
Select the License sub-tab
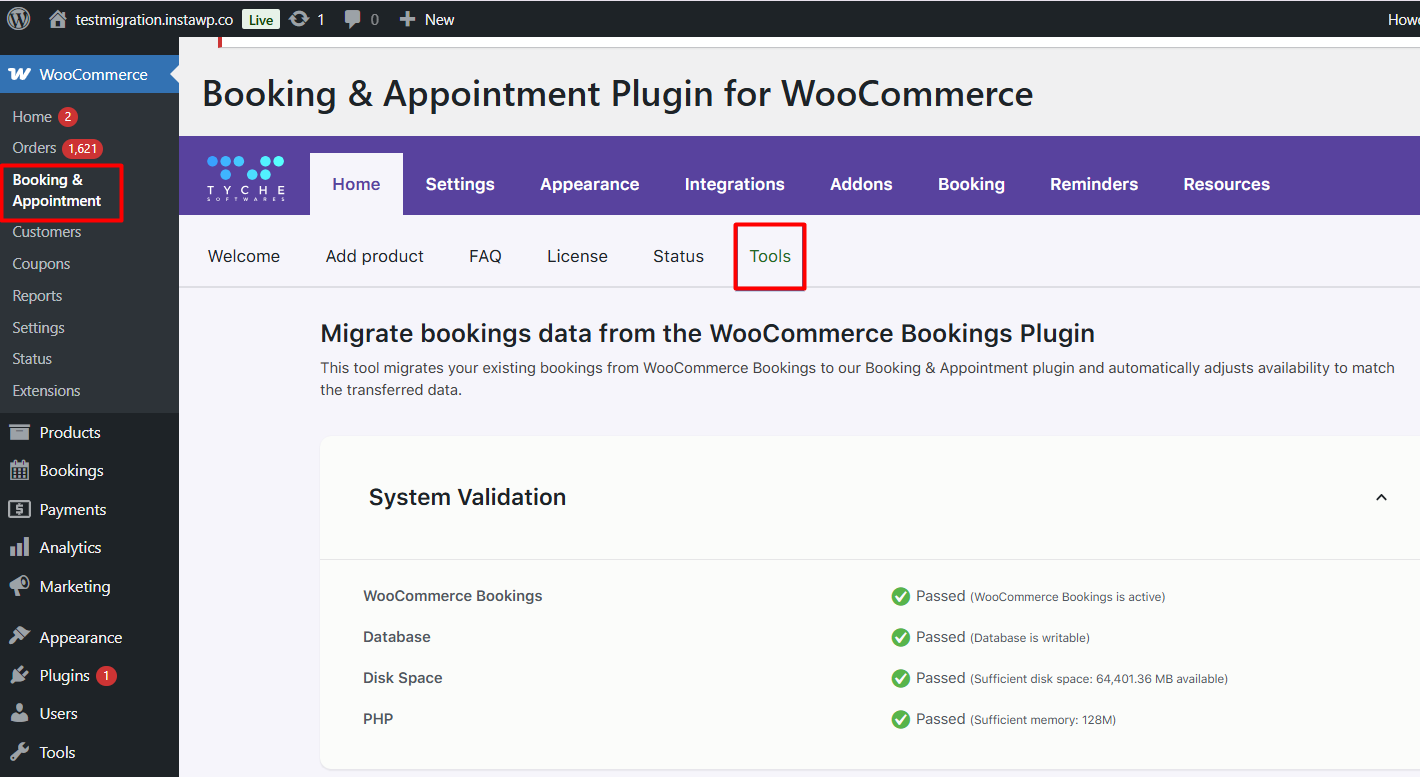point(577,256)
